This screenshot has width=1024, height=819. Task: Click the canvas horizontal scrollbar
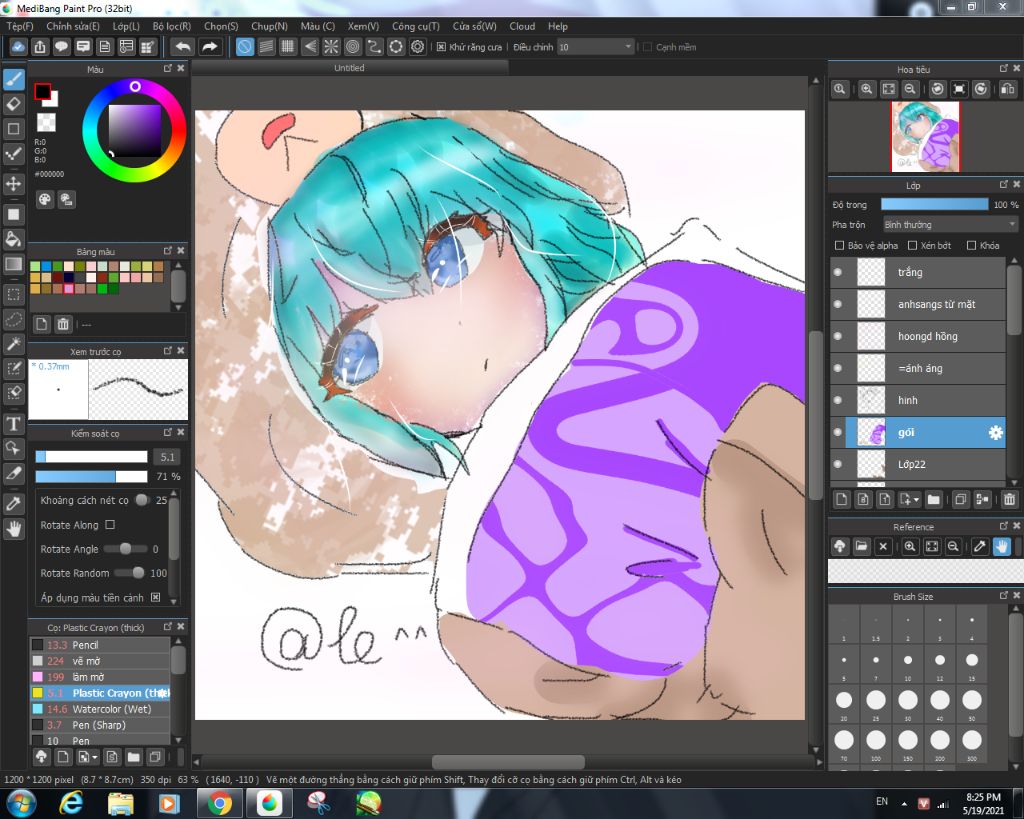[x=508, y=762]
